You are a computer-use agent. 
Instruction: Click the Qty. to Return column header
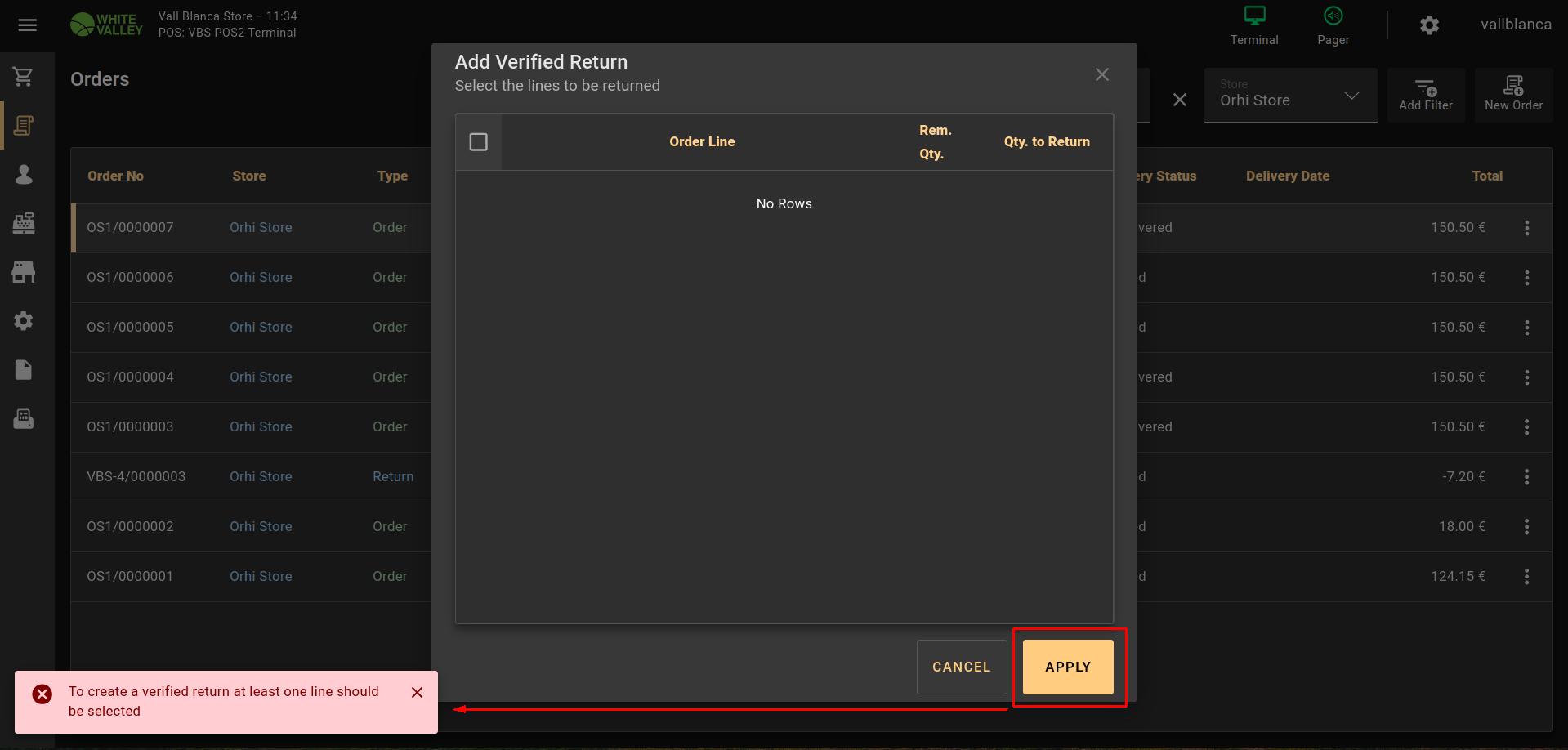coord(1046,142)
